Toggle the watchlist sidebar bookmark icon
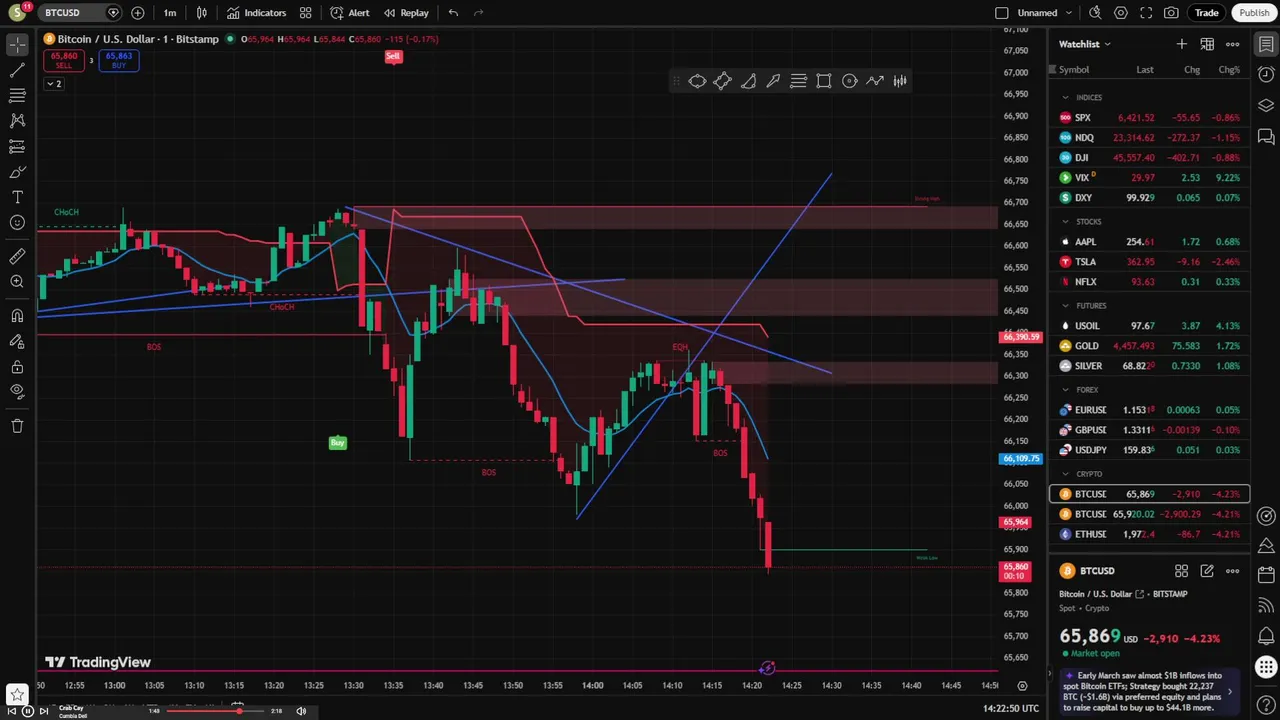Image resolution: width=1280 pixels, height=720 pixels. (1266, 44)
